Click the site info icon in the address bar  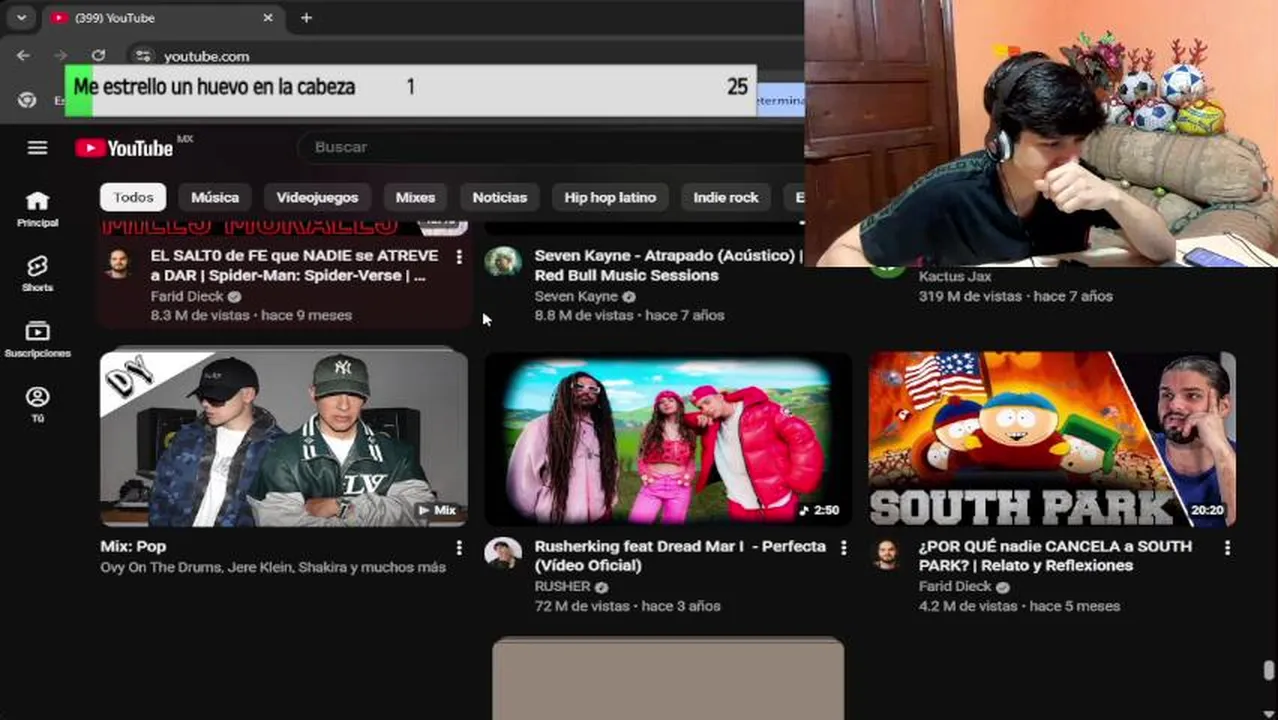pos(143,56)
